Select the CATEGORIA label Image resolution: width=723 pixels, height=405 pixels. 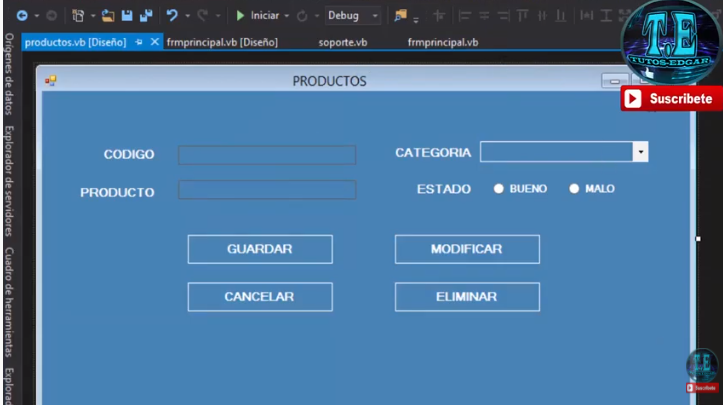(433, 153)
